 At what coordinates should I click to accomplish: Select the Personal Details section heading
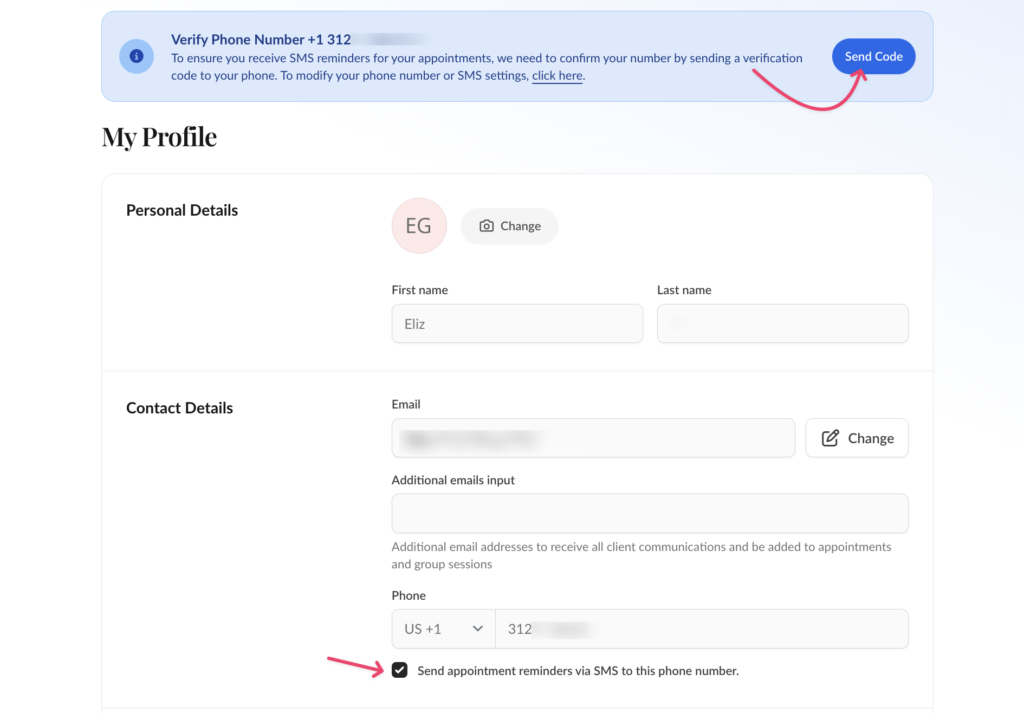coord(182,210)
